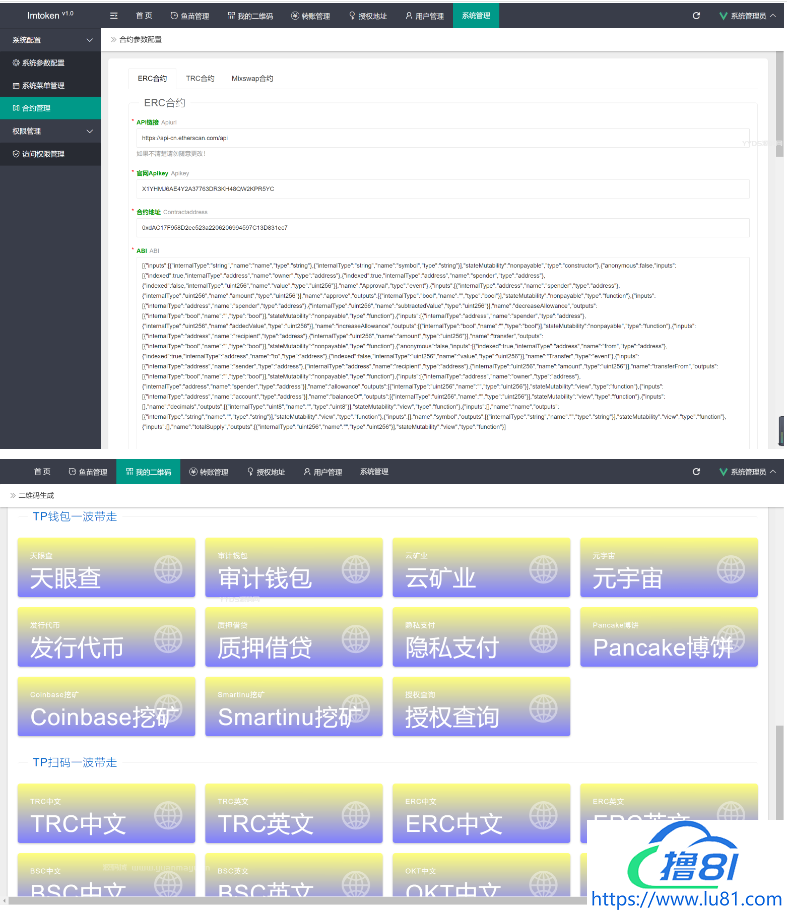Click the hamburger menu collapse icon
The height and width of the screenshot is (910, 787).
pyautogui.click(x=113, y=16)
